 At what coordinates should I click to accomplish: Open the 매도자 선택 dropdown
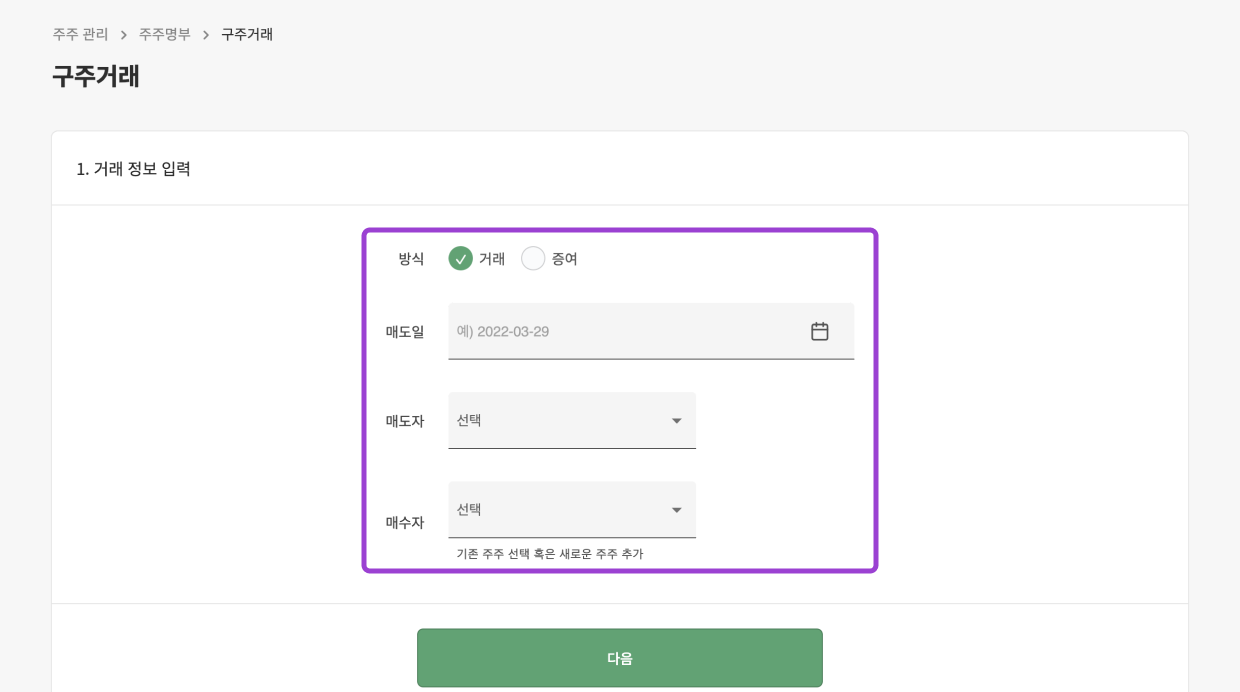coord(560,421)
